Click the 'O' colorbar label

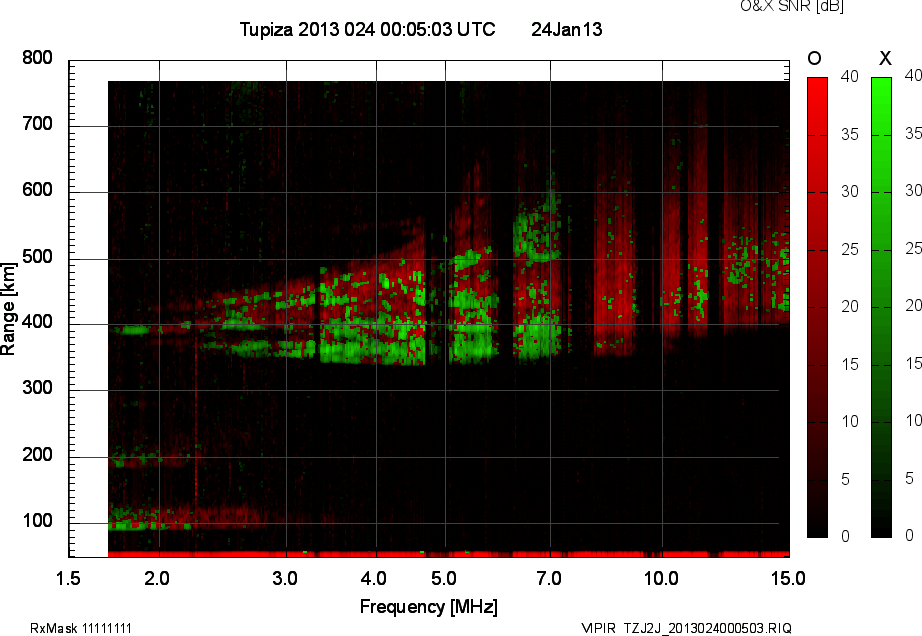coord(814,58)
